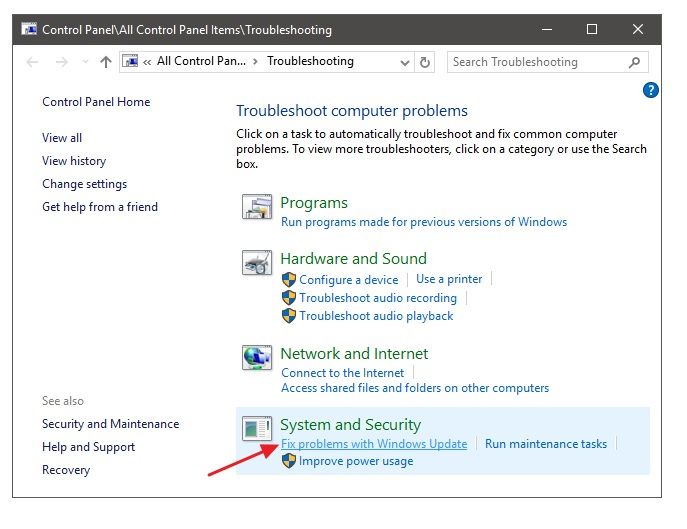Click Run maintenance tasks link
This screenshot has height=529, width=687.
point(546,444)
